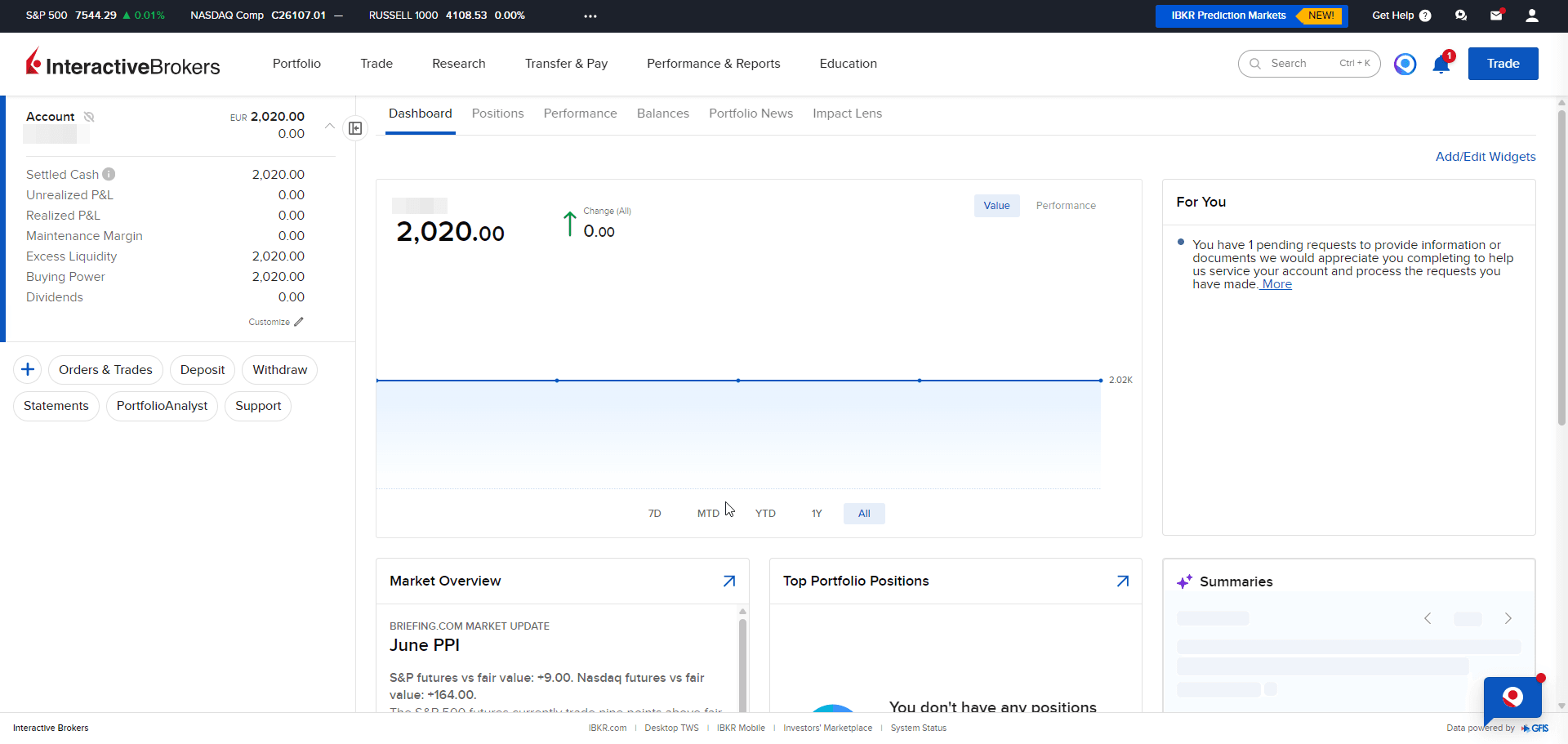The height and width of the screenshot is (744, 1568).
Task: Open Desktop TWS footer link
Action: pos(671,728)
